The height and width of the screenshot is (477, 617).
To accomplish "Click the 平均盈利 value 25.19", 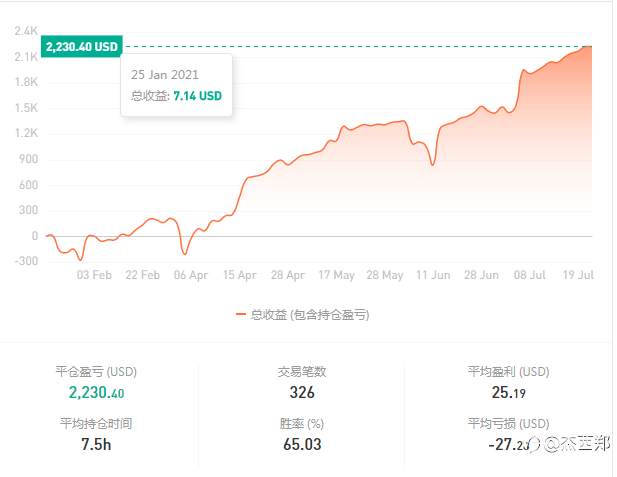I will 507,393.
